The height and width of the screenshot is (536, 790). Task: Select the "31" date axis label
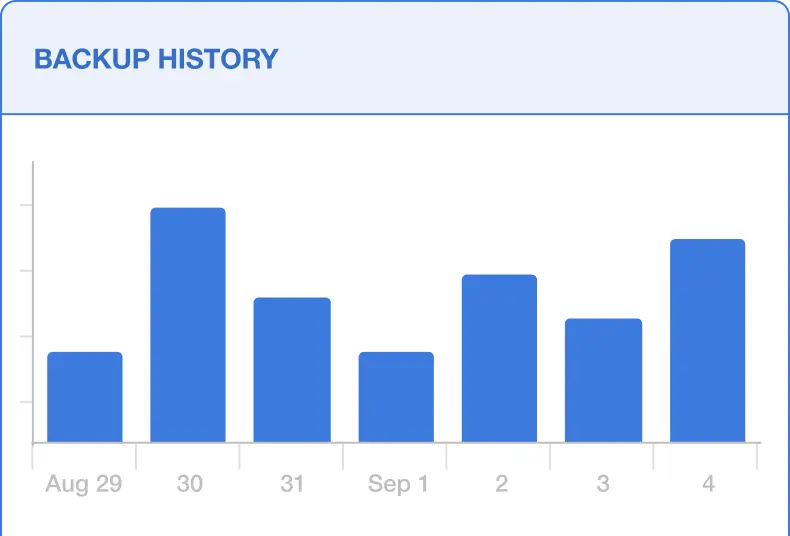292,485
